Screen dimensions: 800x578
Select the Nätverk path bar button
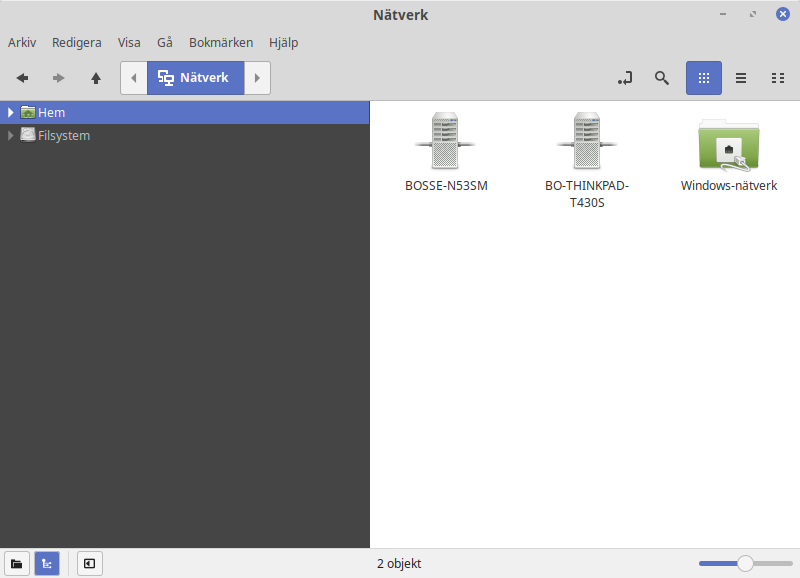pos(195,78)
